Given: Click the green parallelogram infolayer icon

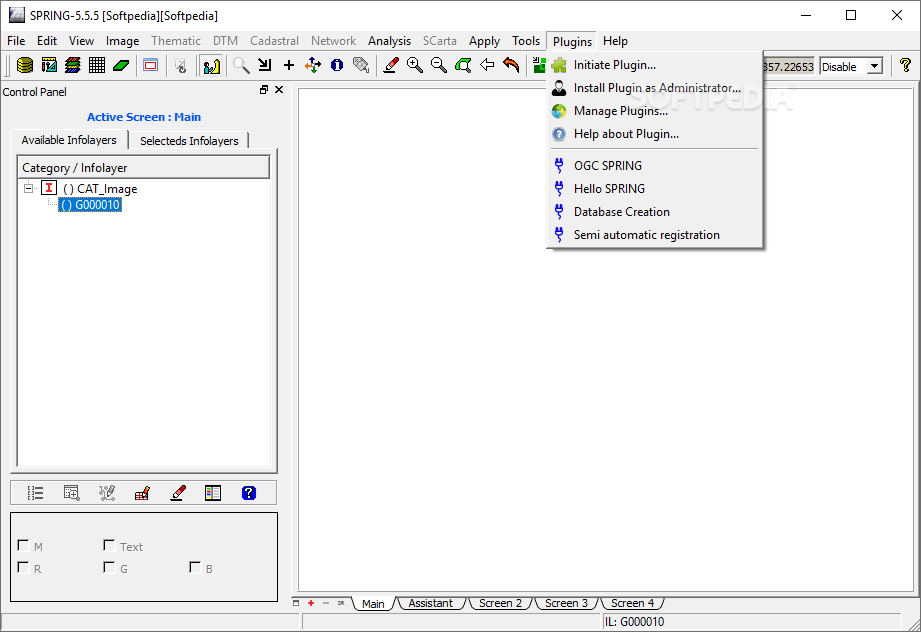Looking at the screenshot, I should 121,65.
